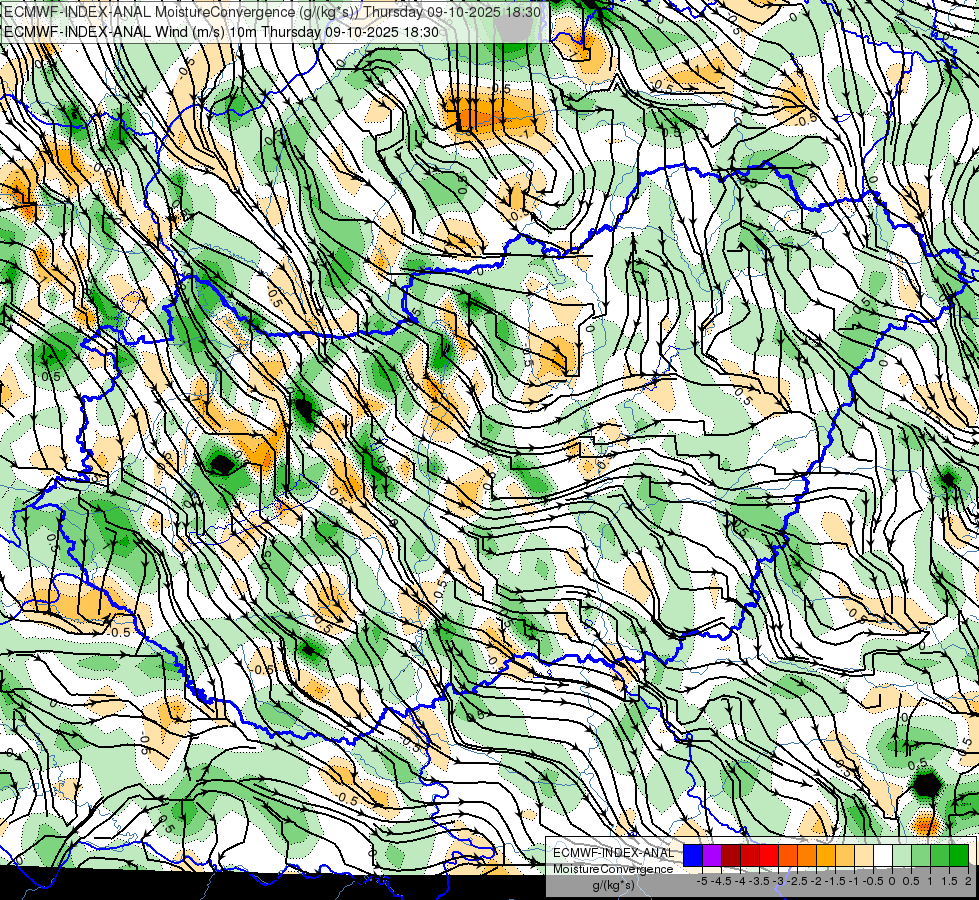Click the legend tick value 2
Image resolution: width=979 pixels, height=900 pixels.
point(968,881)
